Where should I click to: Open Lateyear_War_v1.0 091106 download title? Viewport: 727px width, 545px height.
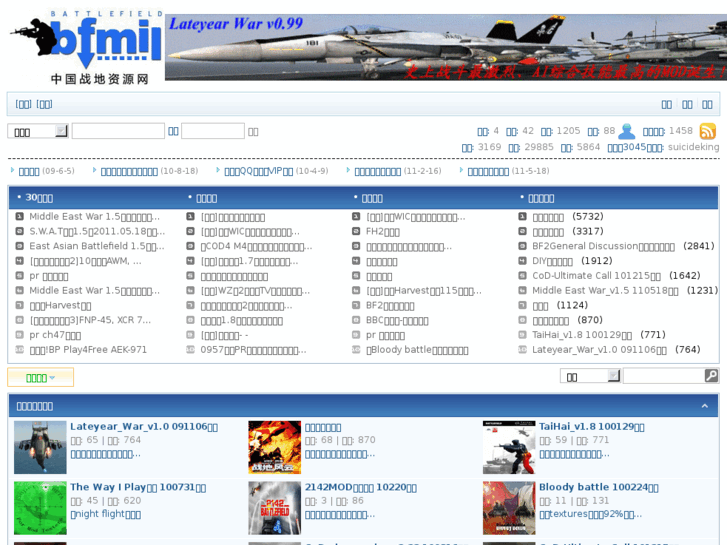pos(144,427)
